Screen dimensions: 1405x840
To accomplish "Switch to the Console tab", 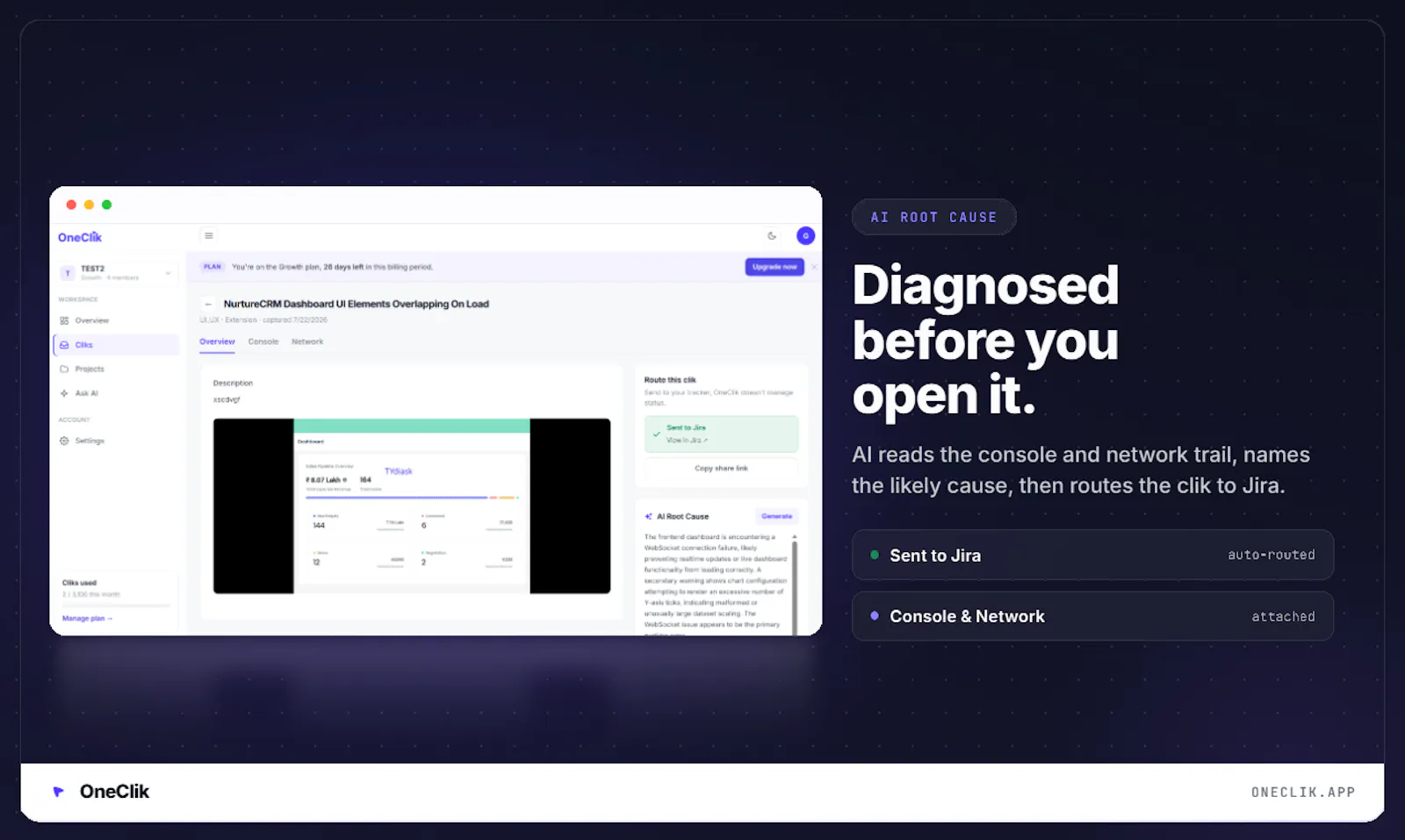I will pos(263,342).
